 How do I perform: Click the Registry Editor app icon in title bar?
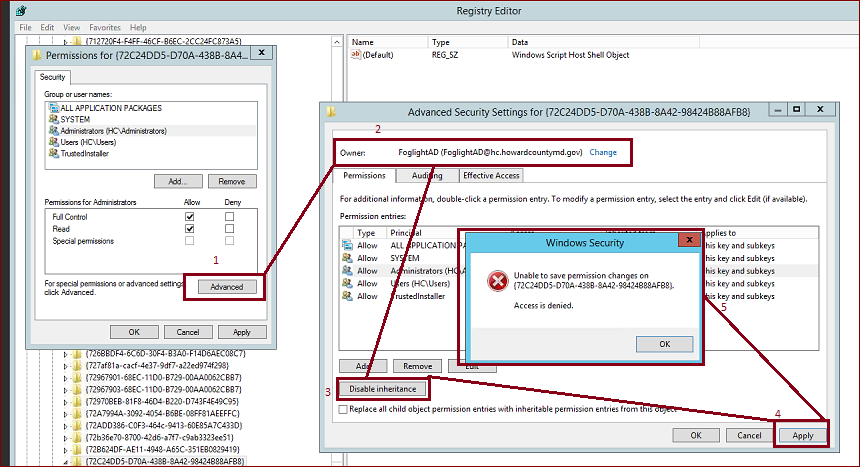tap(21, 10)
